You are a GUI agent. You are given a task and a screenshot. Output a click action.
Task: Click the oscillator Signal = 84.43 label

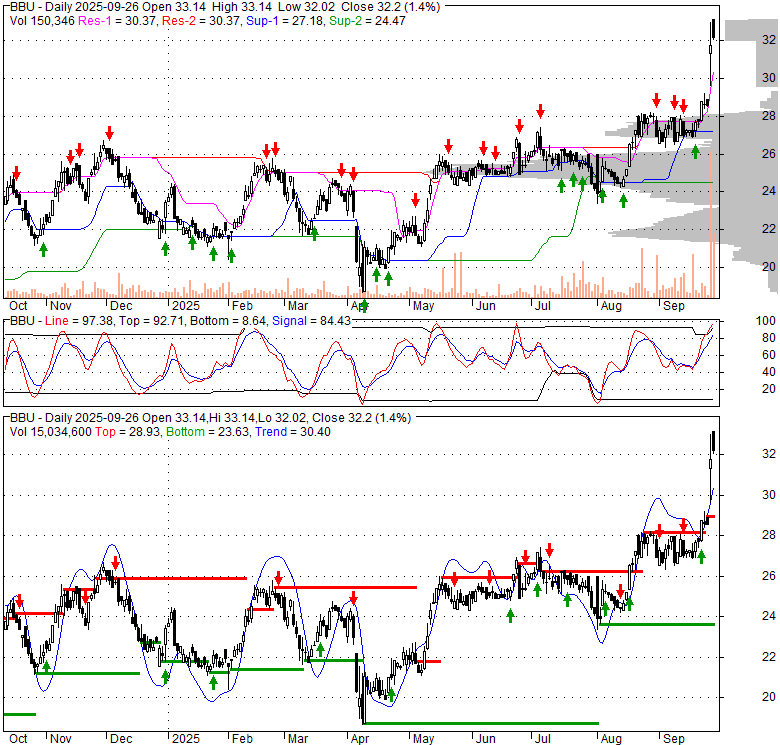coord(311,321)
